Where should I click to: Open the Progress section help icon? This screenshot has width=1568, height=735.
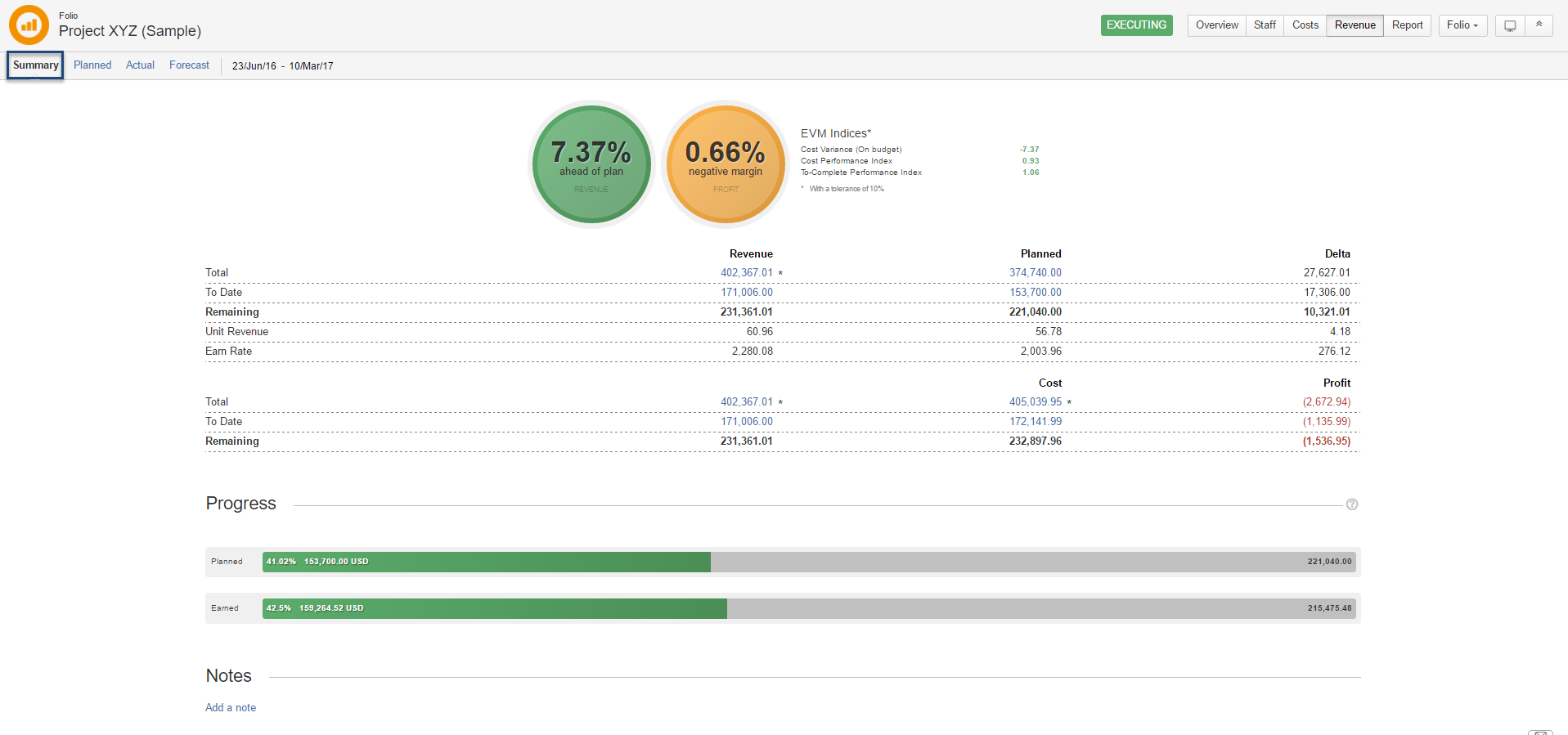tap(1351, 504)
